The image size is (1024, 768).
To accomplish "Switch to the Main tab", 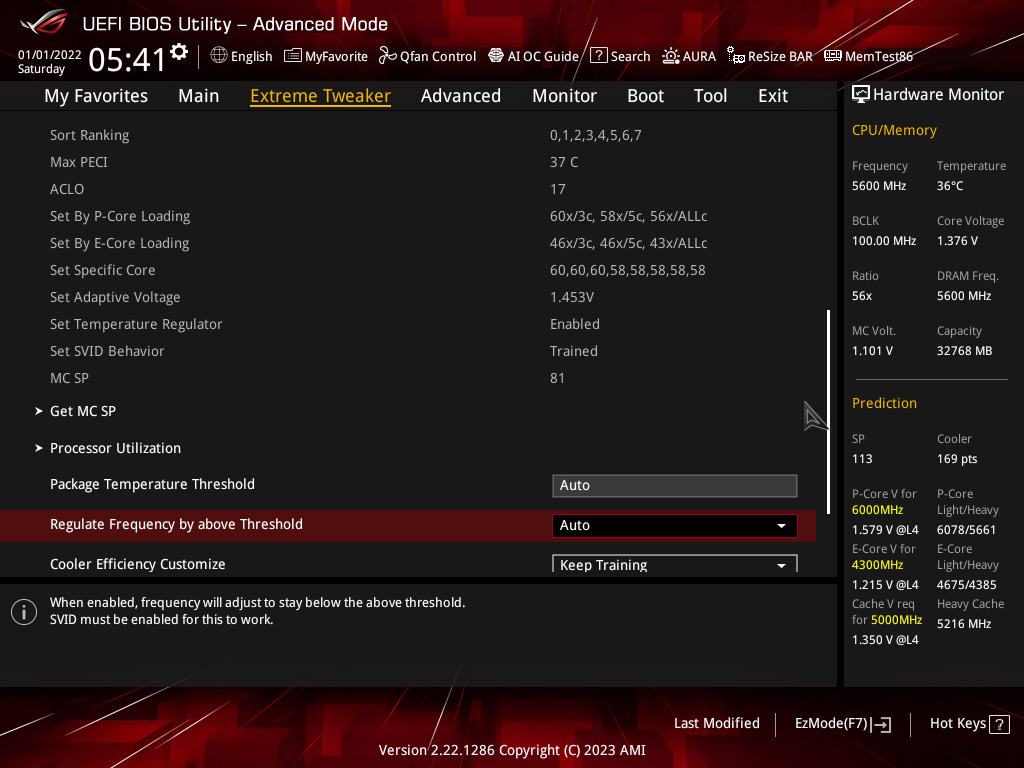I will pyautogui.click(x=199, y=96).
